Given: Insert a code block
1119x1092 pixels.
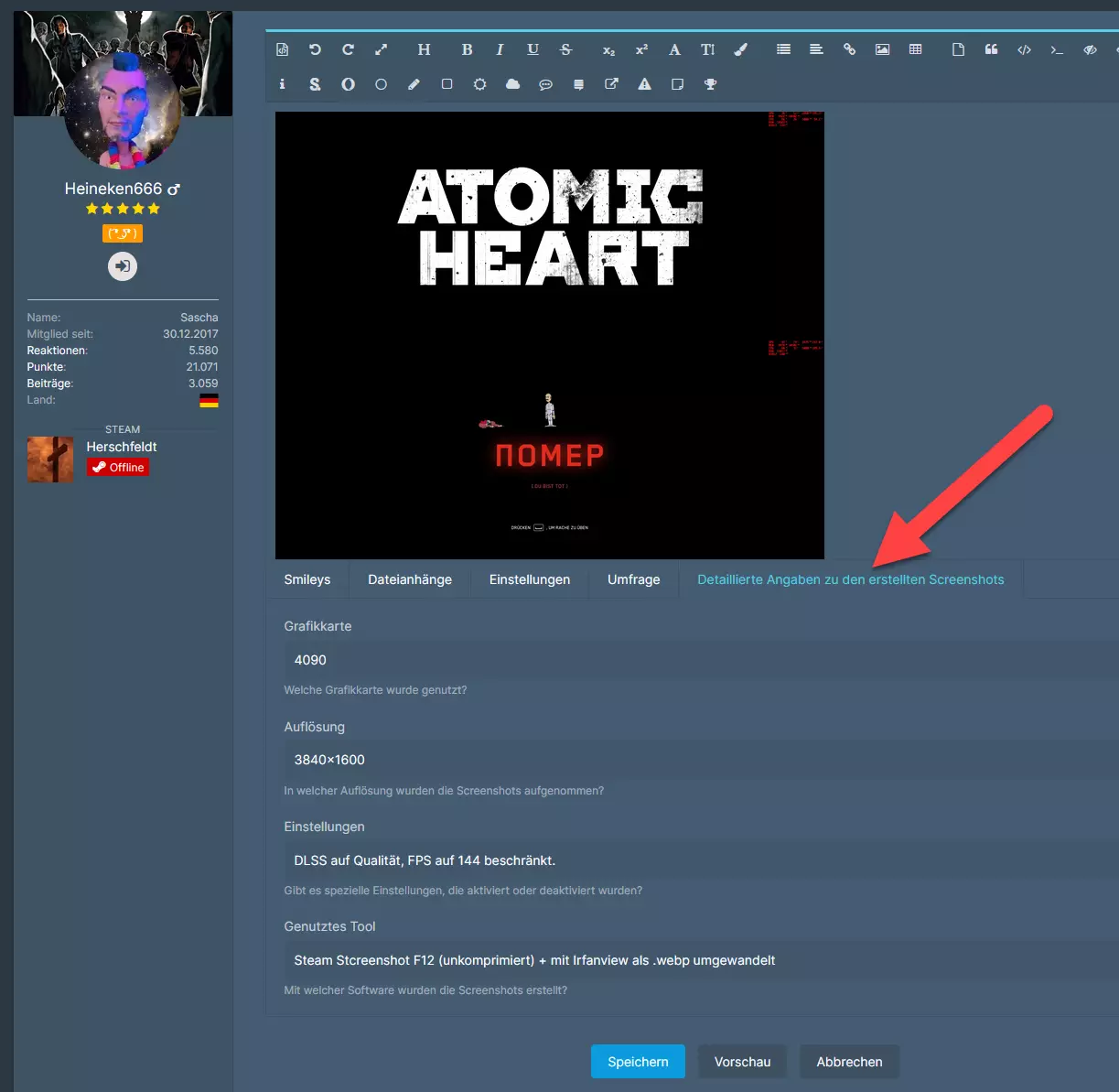Looking at the screenshot, I should point(1024,49).
